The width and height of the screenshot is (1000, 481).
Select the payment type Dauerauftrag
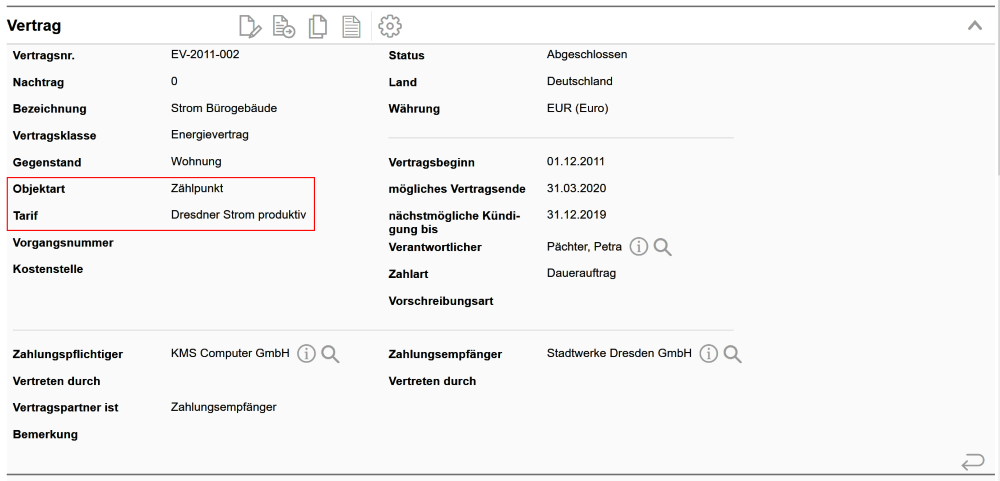tap(581, 273)
